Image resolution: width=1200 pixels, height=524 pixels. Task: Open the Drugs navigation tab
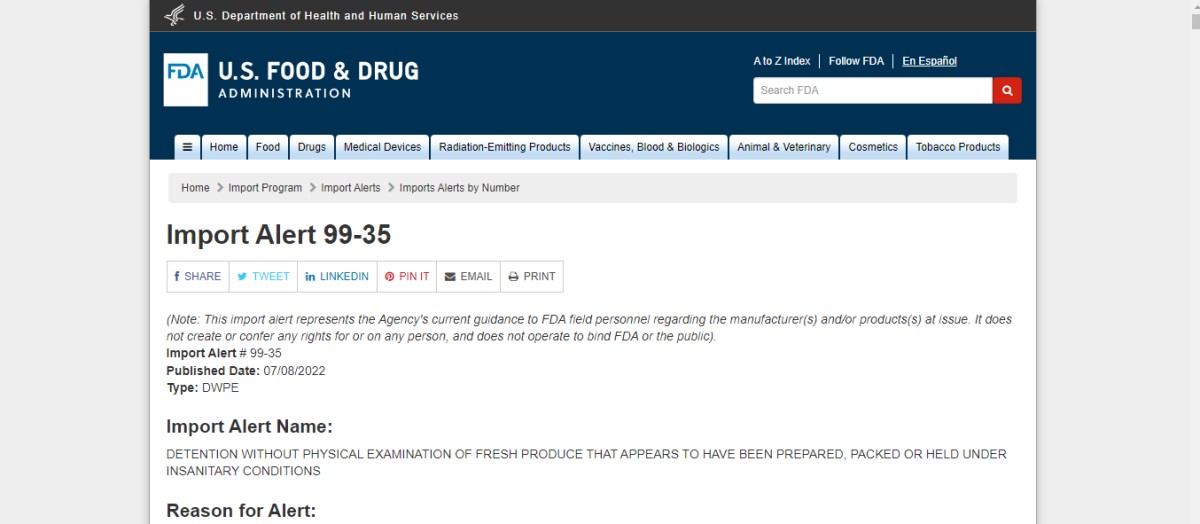pos(311,147)
